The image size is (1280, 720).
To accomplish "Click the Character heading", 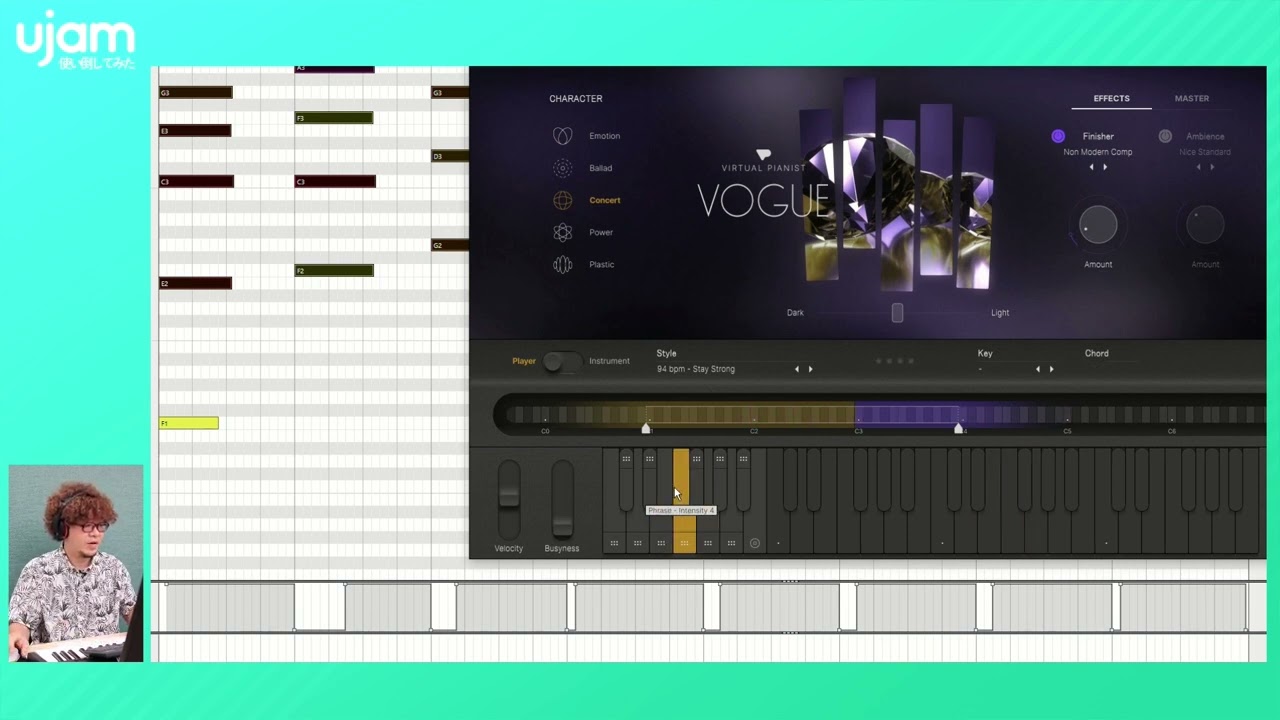I will coord(576,98).
